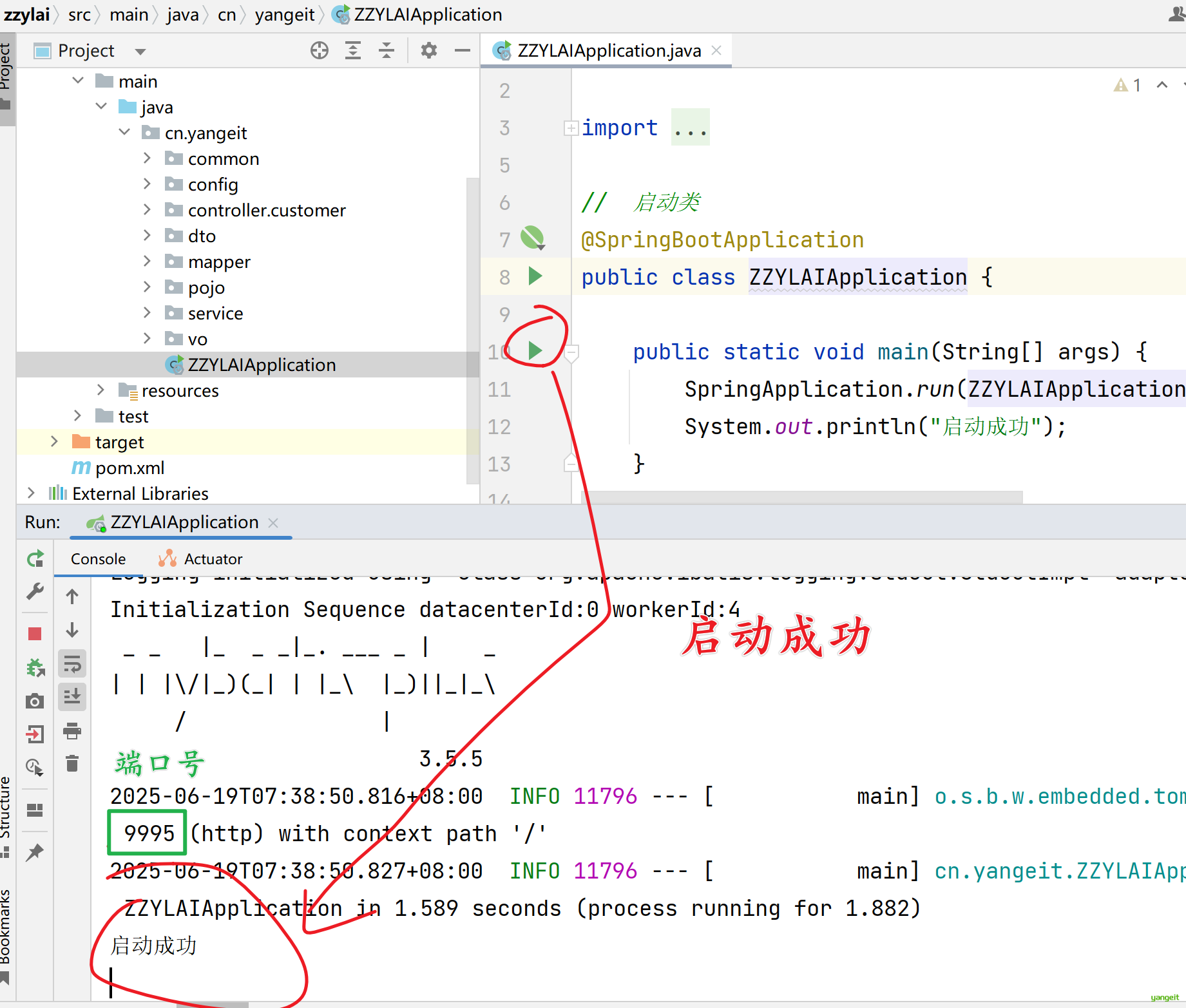
Task: Click the Spring bean gutter icon on line 7
Action: pos(533,238)
